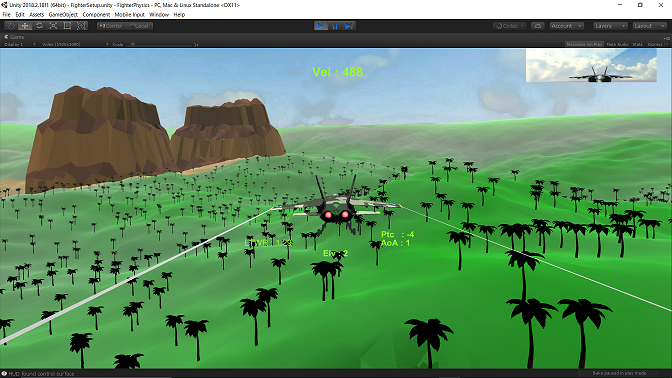Select the Rect transform tool
The height and width of the screenshot is (378, 672).
tap(67, 26)
